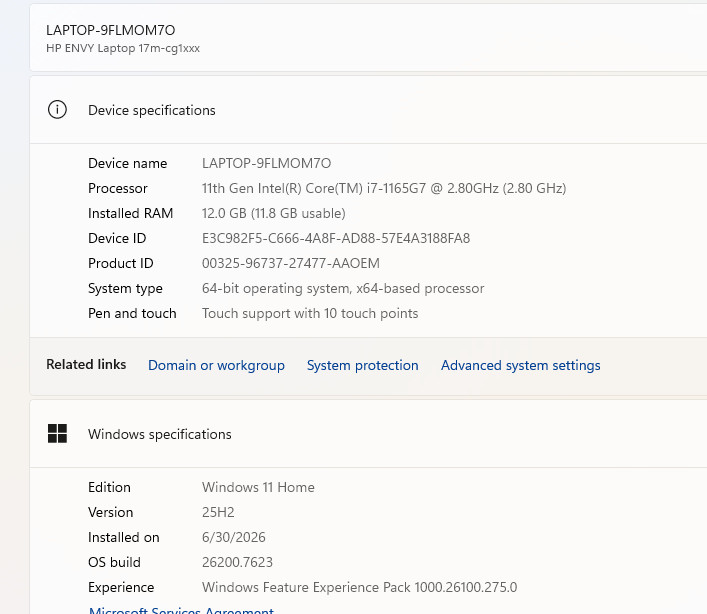This screenshot has height=614, width=707.
Task: Collapse the Device specifications section header
Action: (x=368, y=110)
